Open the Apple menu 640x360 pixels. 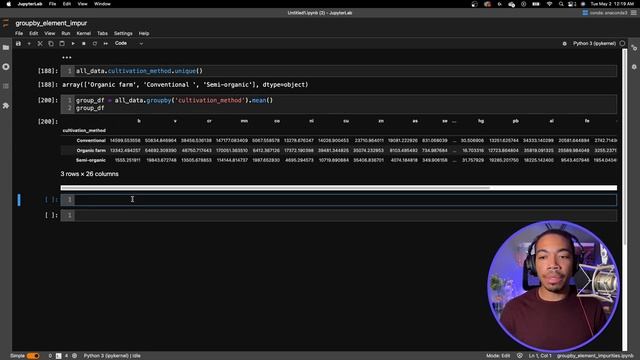coord(9,4)
